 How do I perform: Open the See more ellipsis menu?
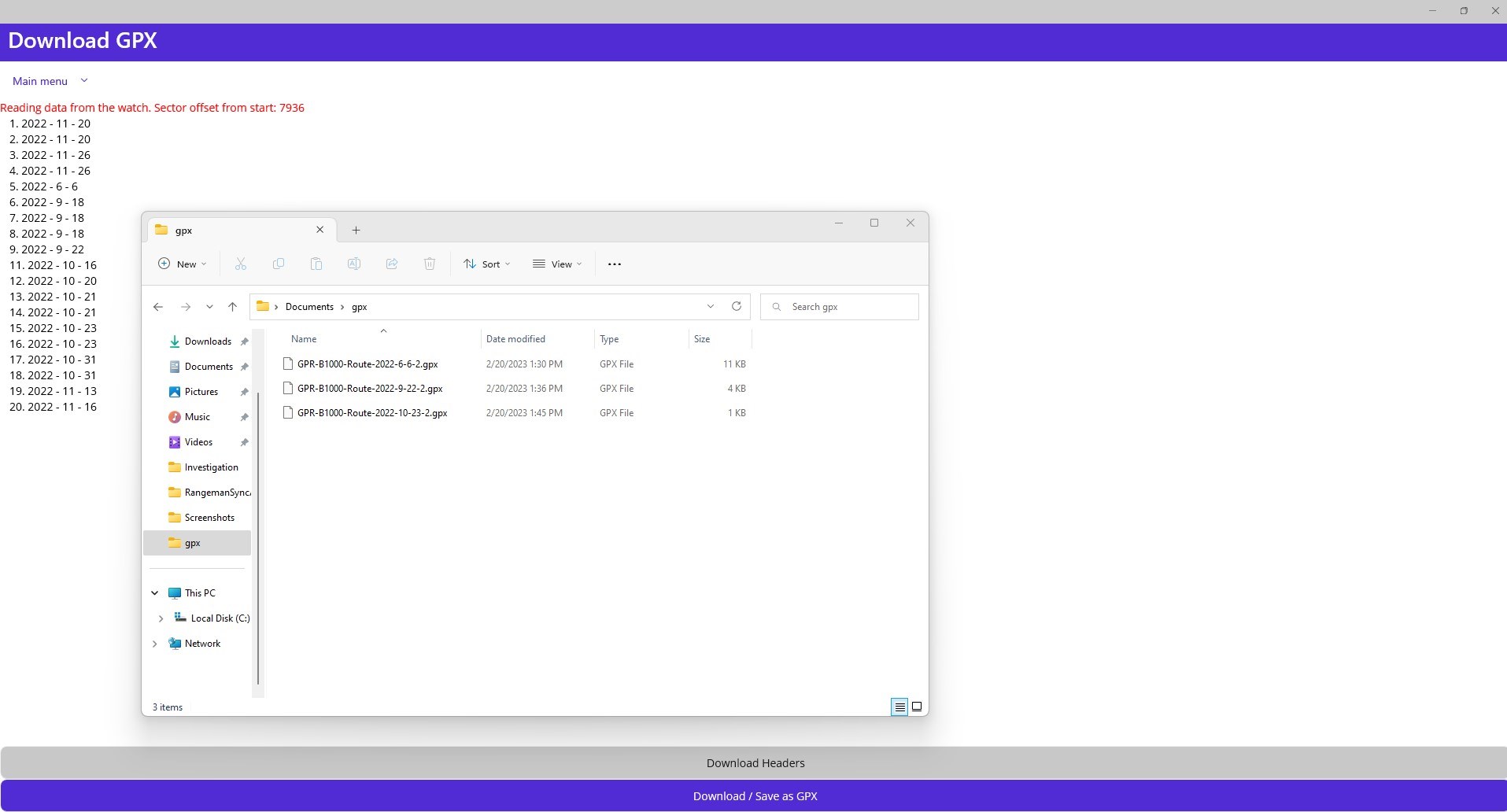tap(615, 264)
